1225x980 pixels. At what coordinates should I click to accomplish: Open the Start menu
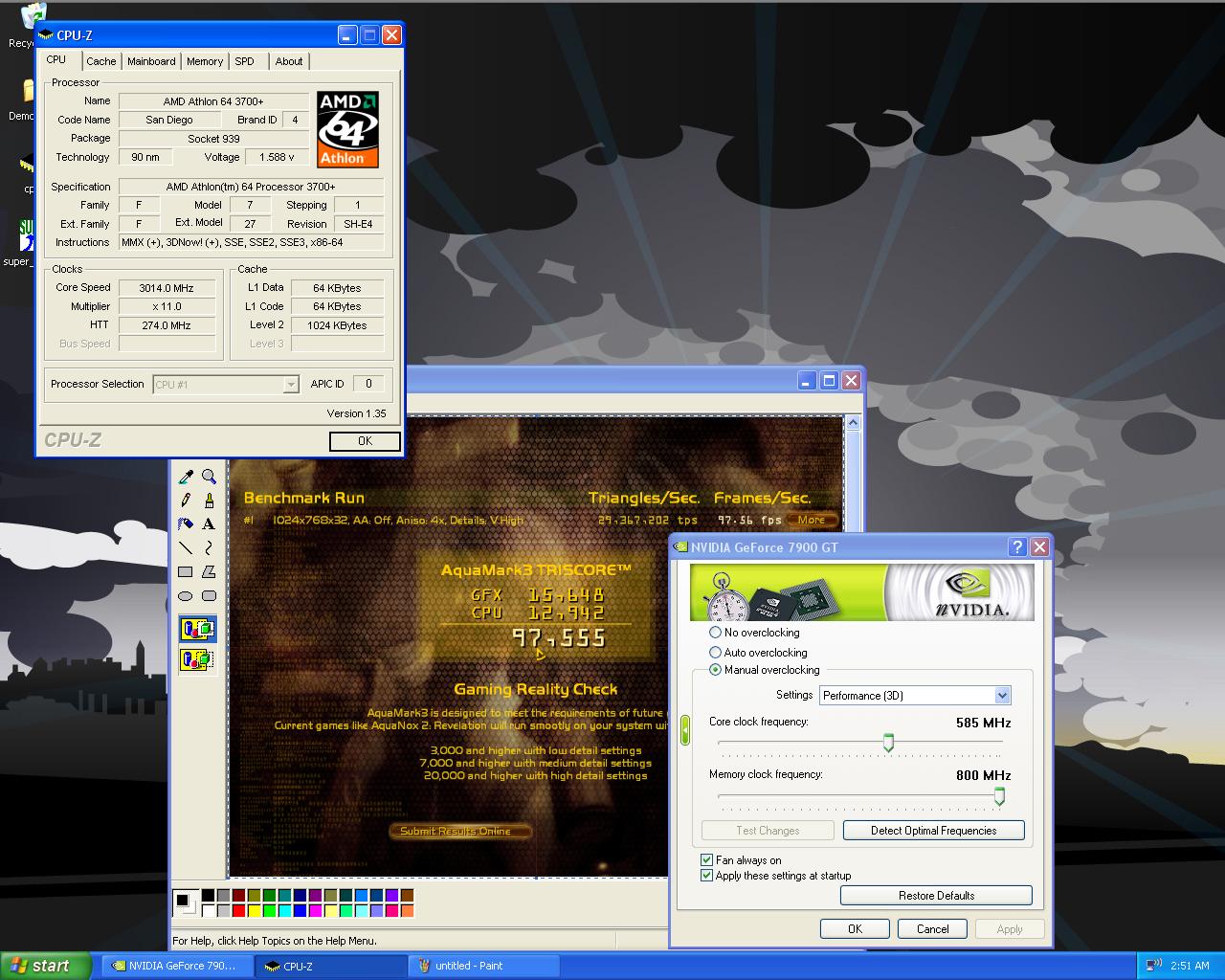point(46,966)
